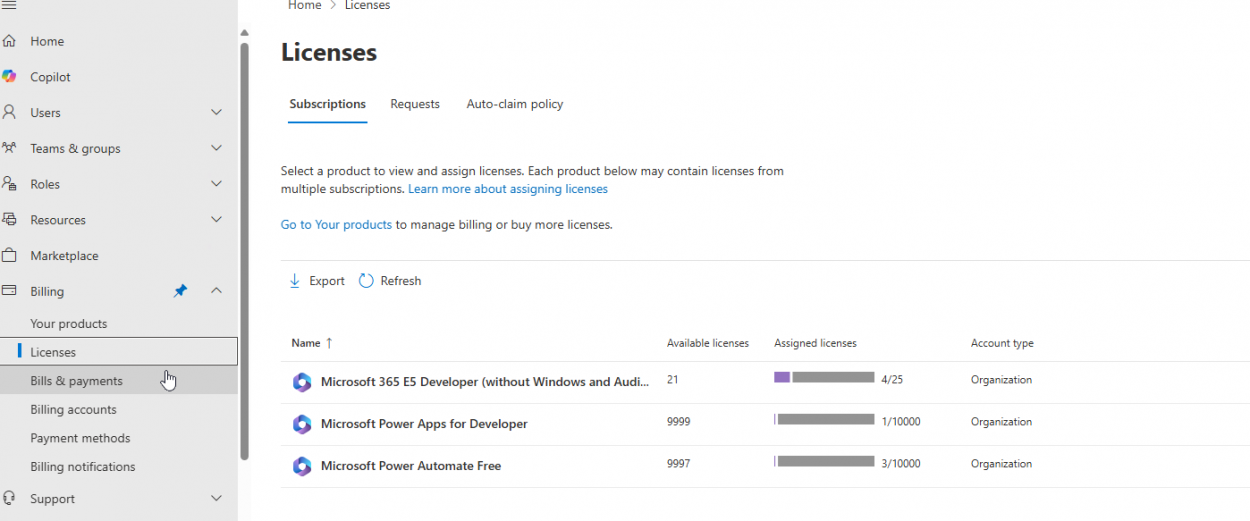Screen dimensions: 1250x521
Task: Click the Home icon in sidebar
Action: click(9, 41)
